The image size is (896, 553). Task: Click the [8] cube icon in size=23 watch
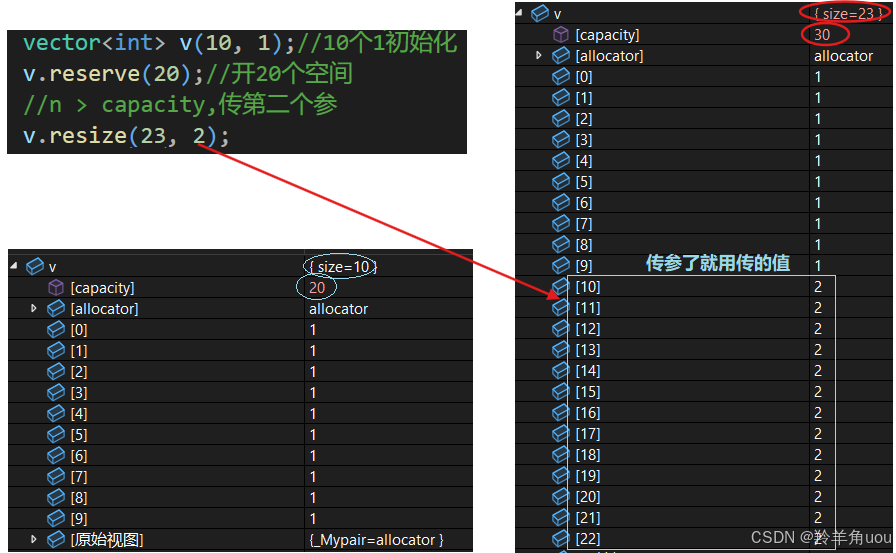coord(561,245)
